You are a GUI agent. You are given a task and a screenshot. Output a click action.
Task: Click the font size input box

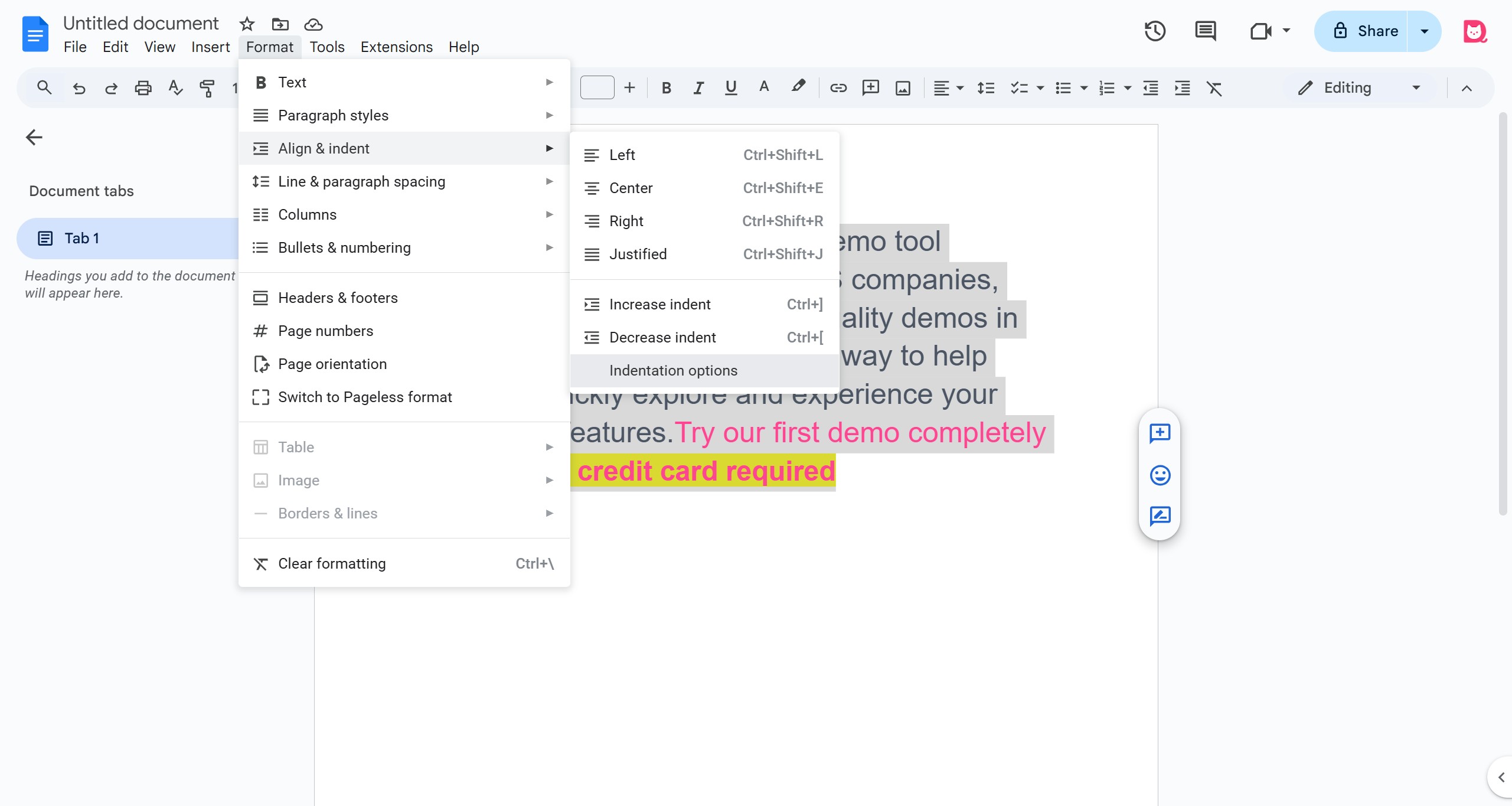point(597,87)
